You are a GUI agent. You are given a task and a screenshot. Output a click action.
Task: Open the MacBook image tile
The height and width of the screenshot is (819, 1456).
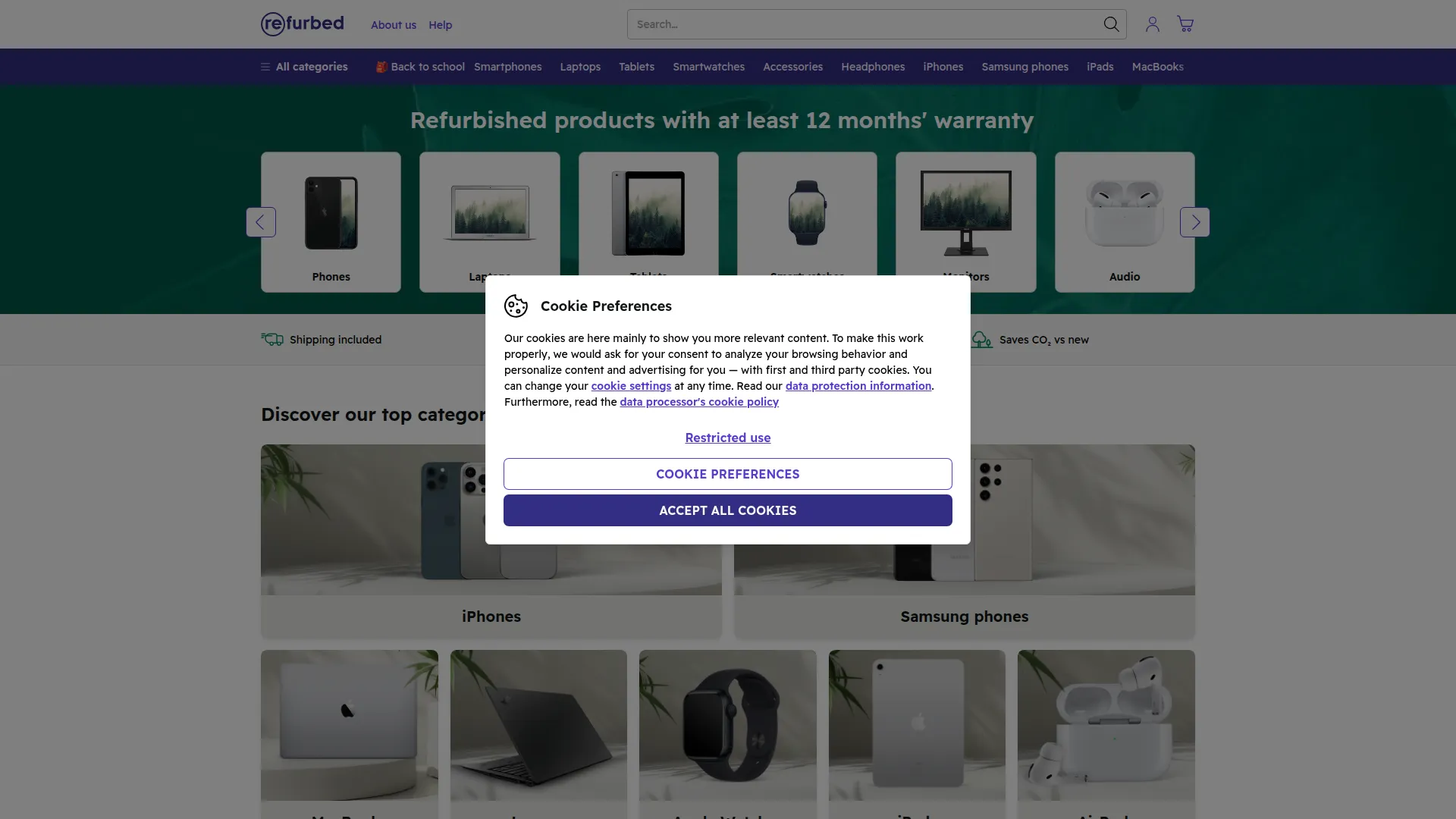pyautogui.click(x=350, y=725)
